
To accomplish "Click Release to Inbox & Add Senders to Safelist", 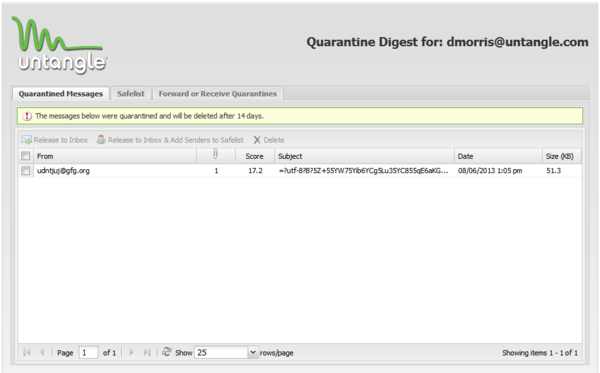I will click(x=170, y=140).
